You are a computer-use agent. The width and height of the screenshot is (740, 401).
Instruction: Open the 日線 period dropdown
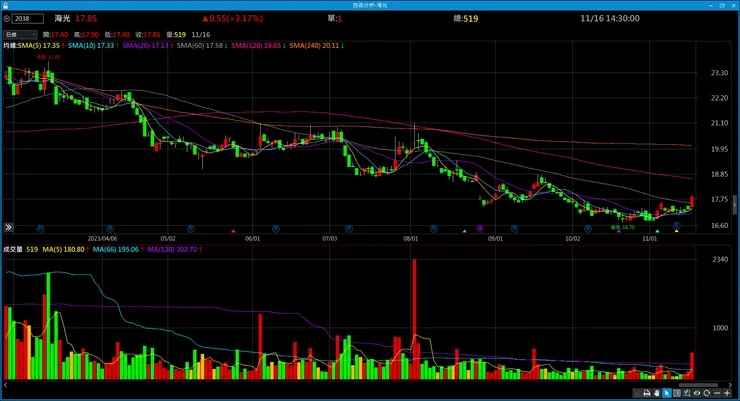tap(20, 34)
